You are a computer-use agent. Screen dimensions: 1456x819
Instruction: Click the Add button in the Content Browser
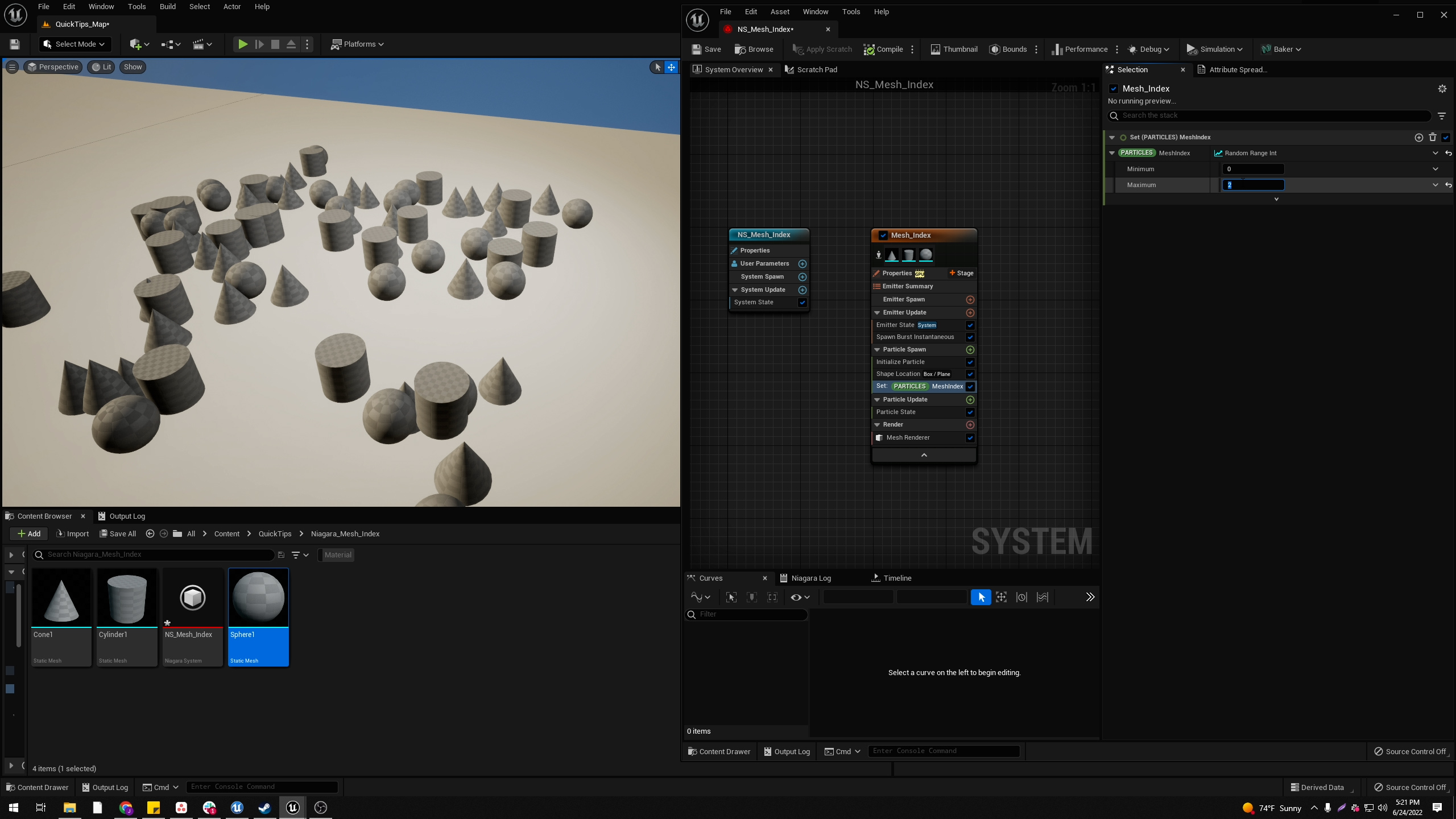click(28, 533)
